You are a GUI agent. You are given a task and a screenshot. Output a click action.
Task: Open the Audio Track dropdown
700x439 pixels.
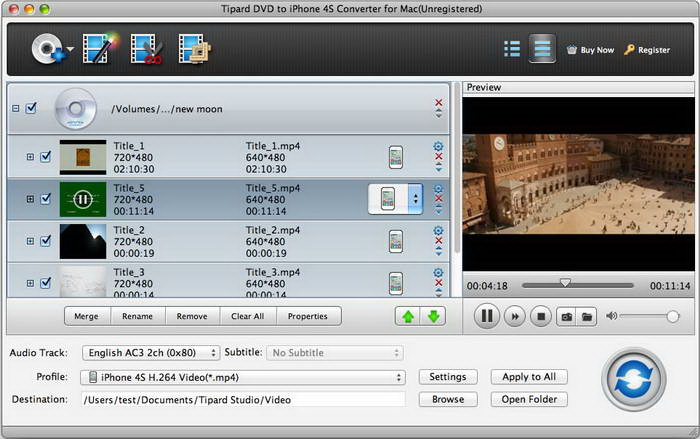tap(153, 353)
